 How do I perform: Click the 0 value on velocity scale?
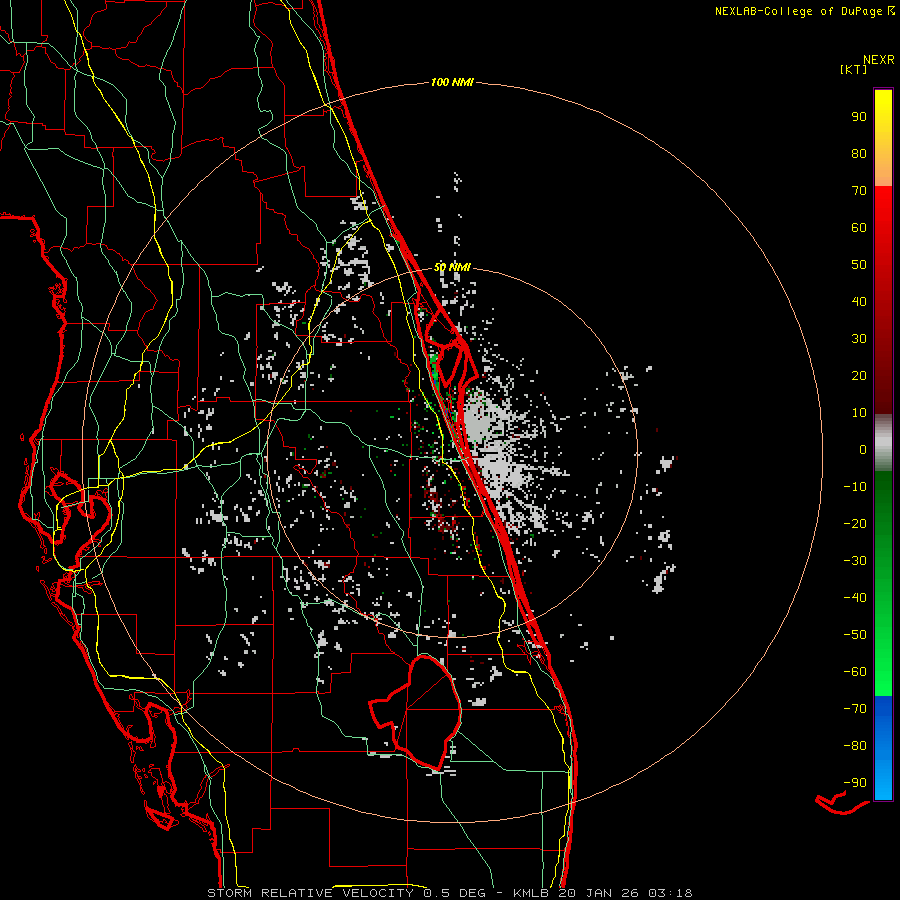pos(863,449)
